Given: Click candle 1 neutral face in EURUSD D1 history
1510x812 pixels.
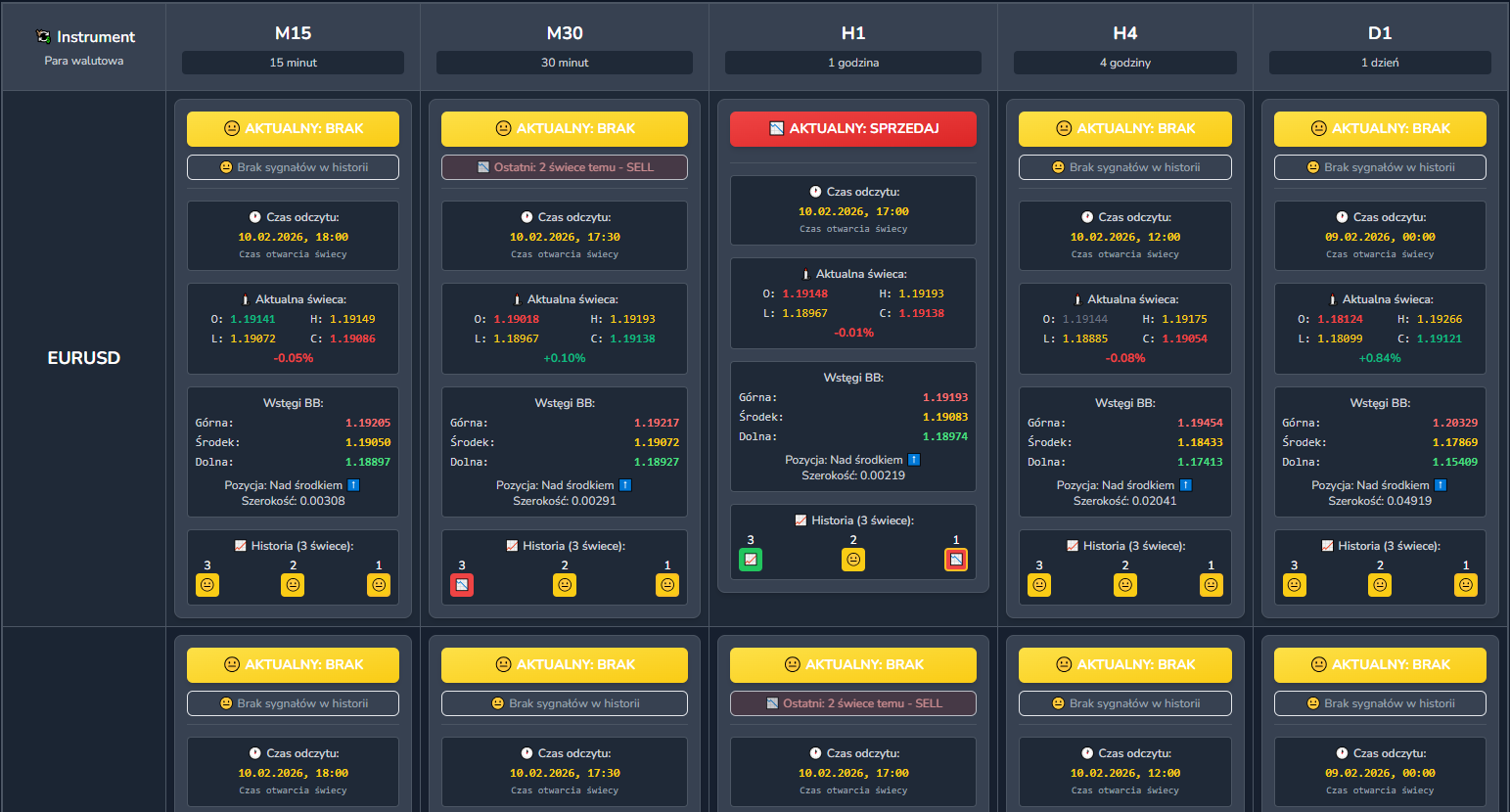Looking at the screenshot, I should [1466, 585].
